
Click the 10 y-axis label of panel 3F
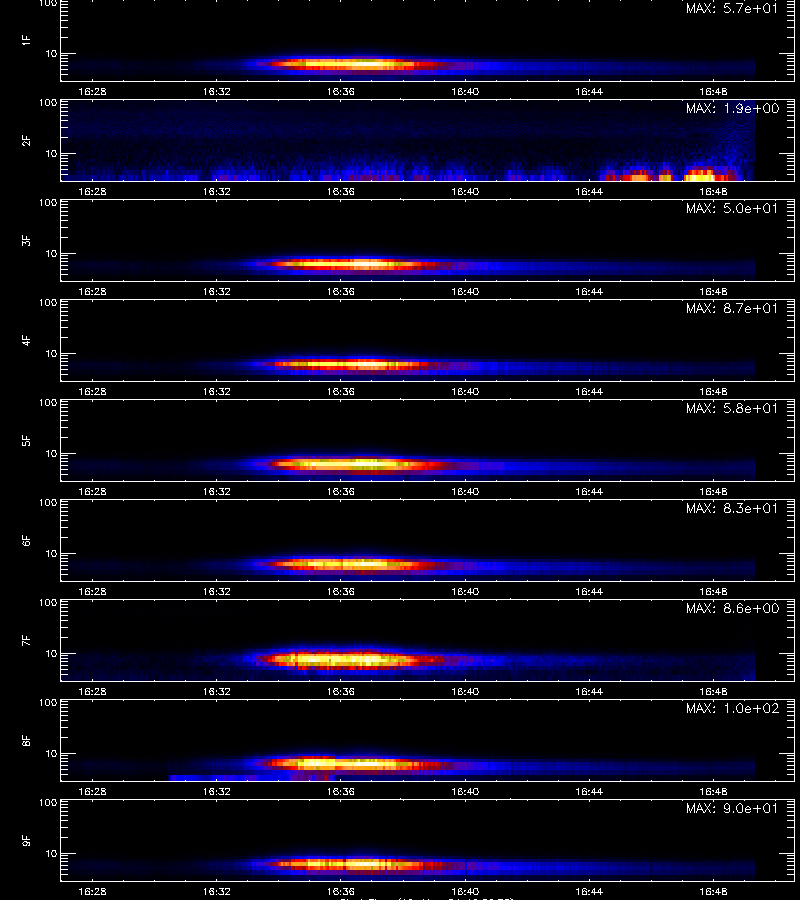(x=52, y=253)
